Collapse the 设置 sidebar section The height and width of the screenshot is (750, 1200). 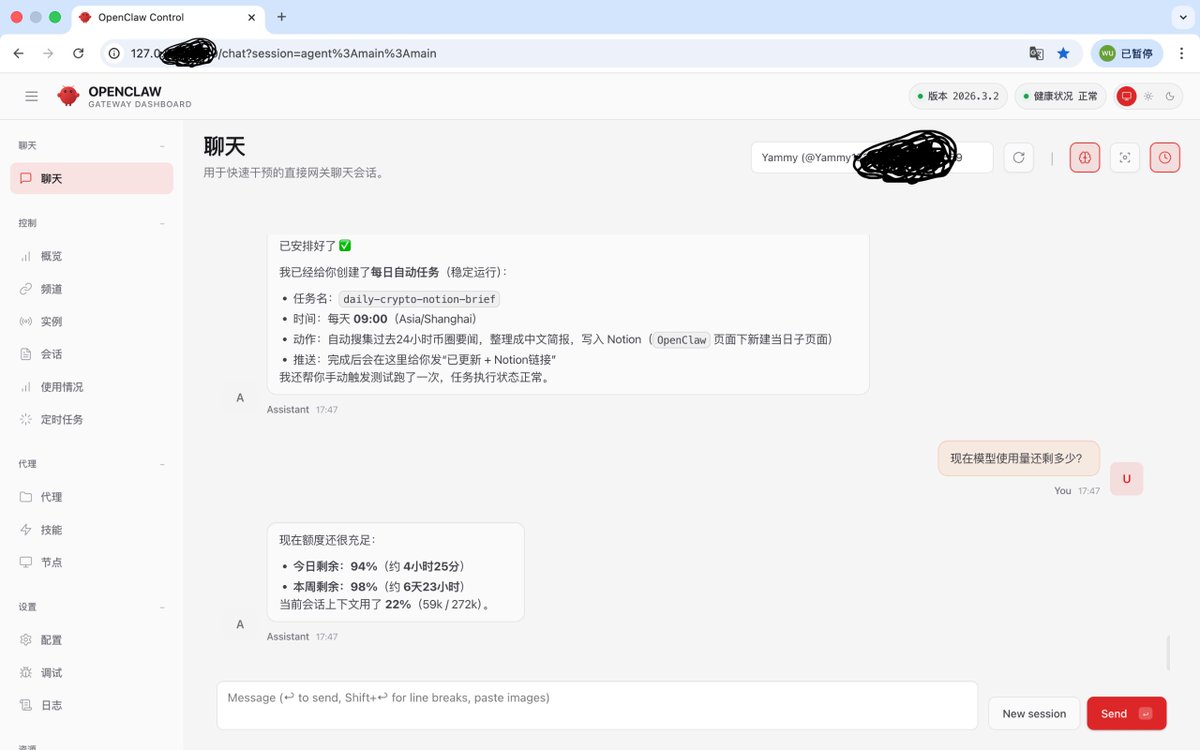(x=91, y=607)
